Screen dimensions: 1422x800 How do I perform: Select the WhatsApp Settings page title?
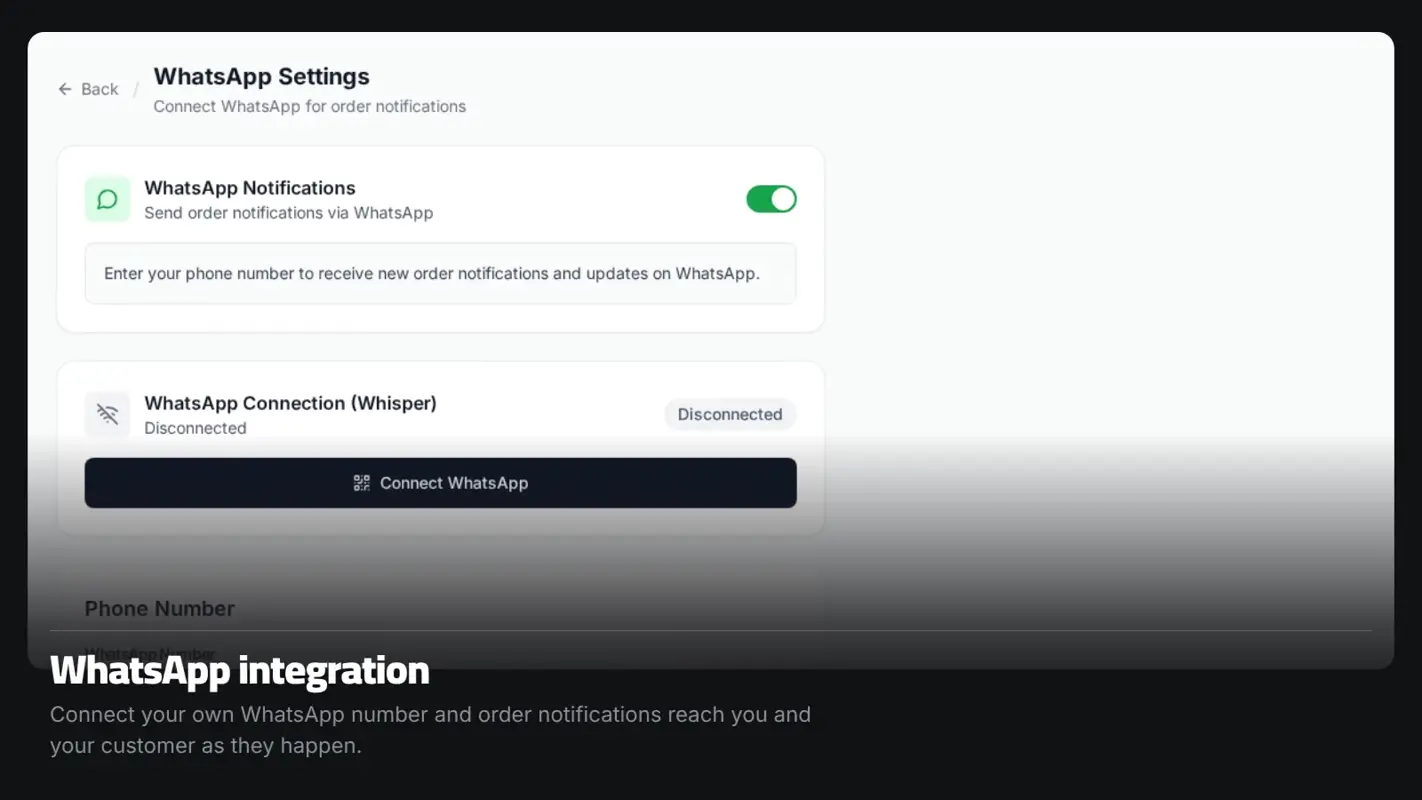coord(261,76)
